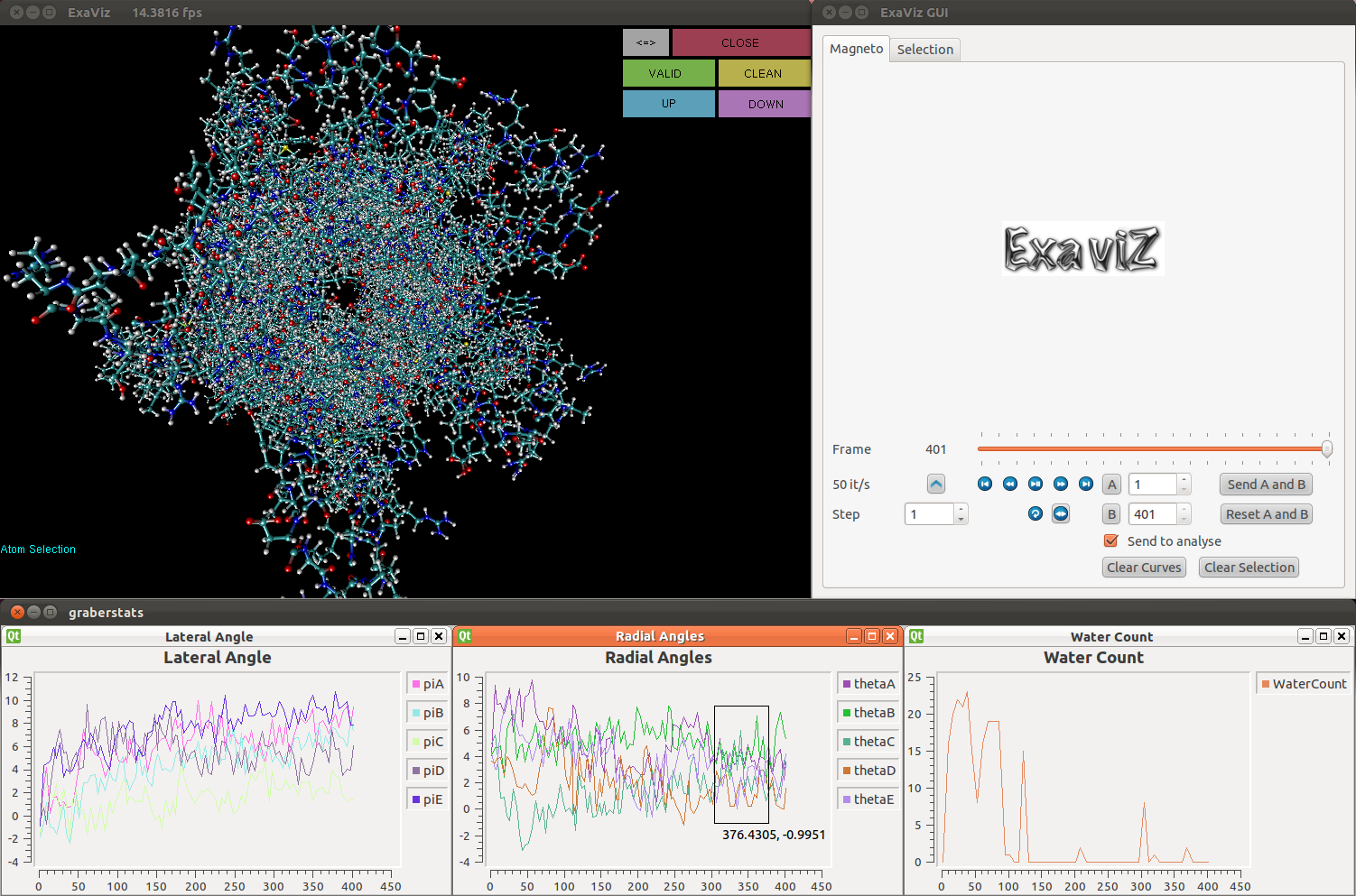Toggle the loop playback icon

click(x=1036, y=514)
